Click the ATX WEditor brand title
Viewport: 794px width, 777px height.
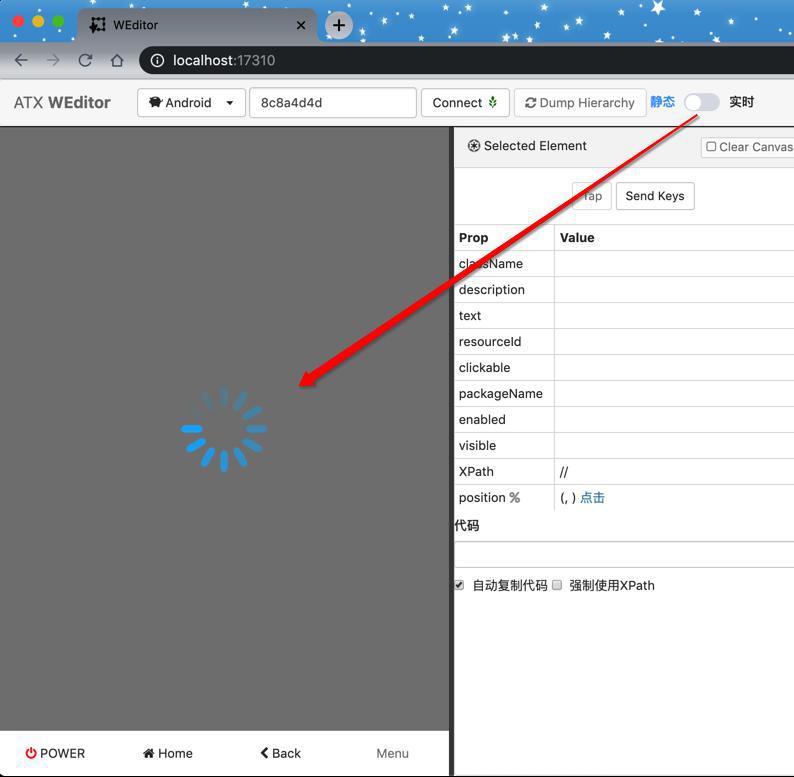62,103
